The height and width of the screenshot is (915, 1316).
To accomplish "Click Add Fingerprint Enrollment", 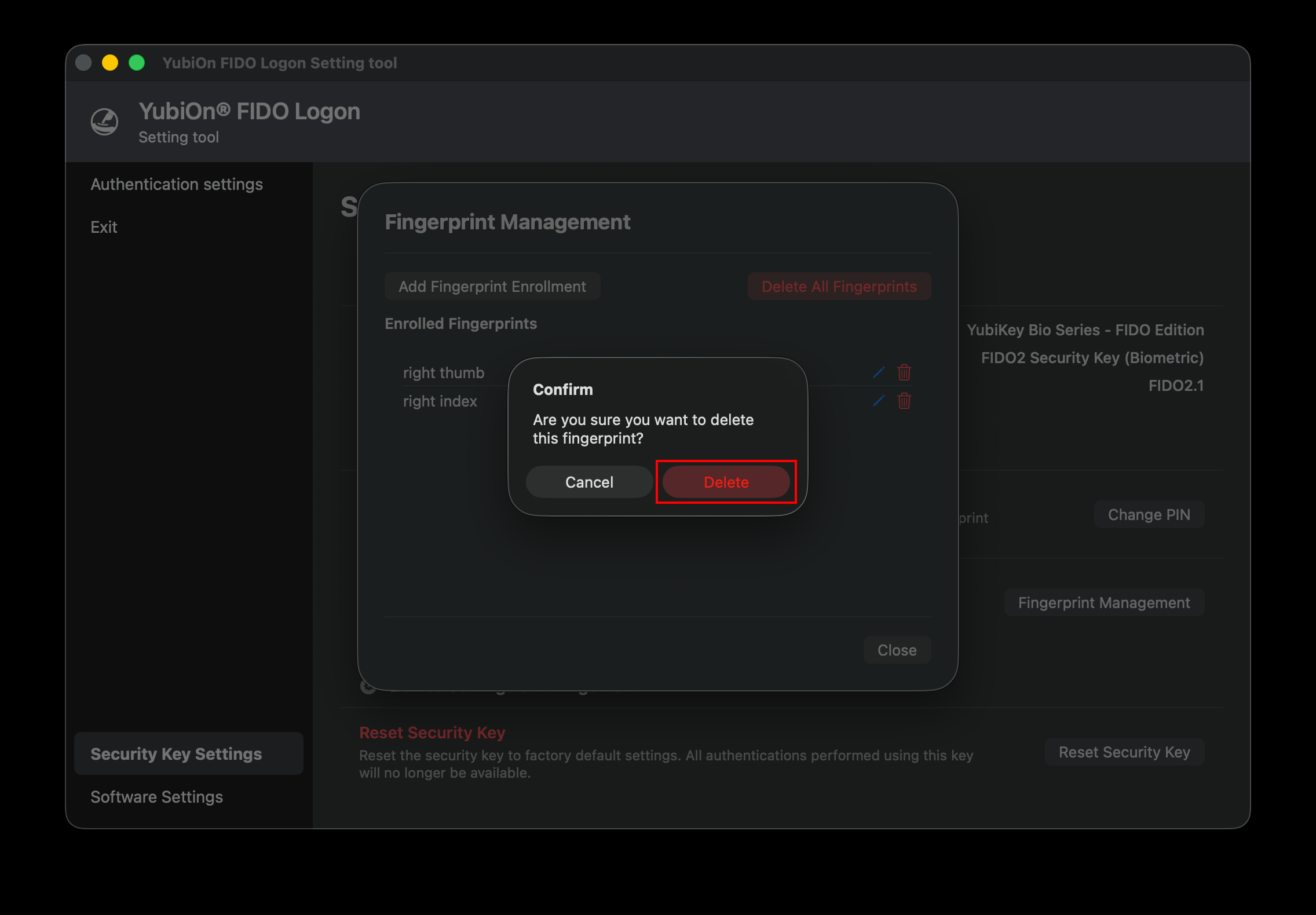I will [x=492, y=286].
